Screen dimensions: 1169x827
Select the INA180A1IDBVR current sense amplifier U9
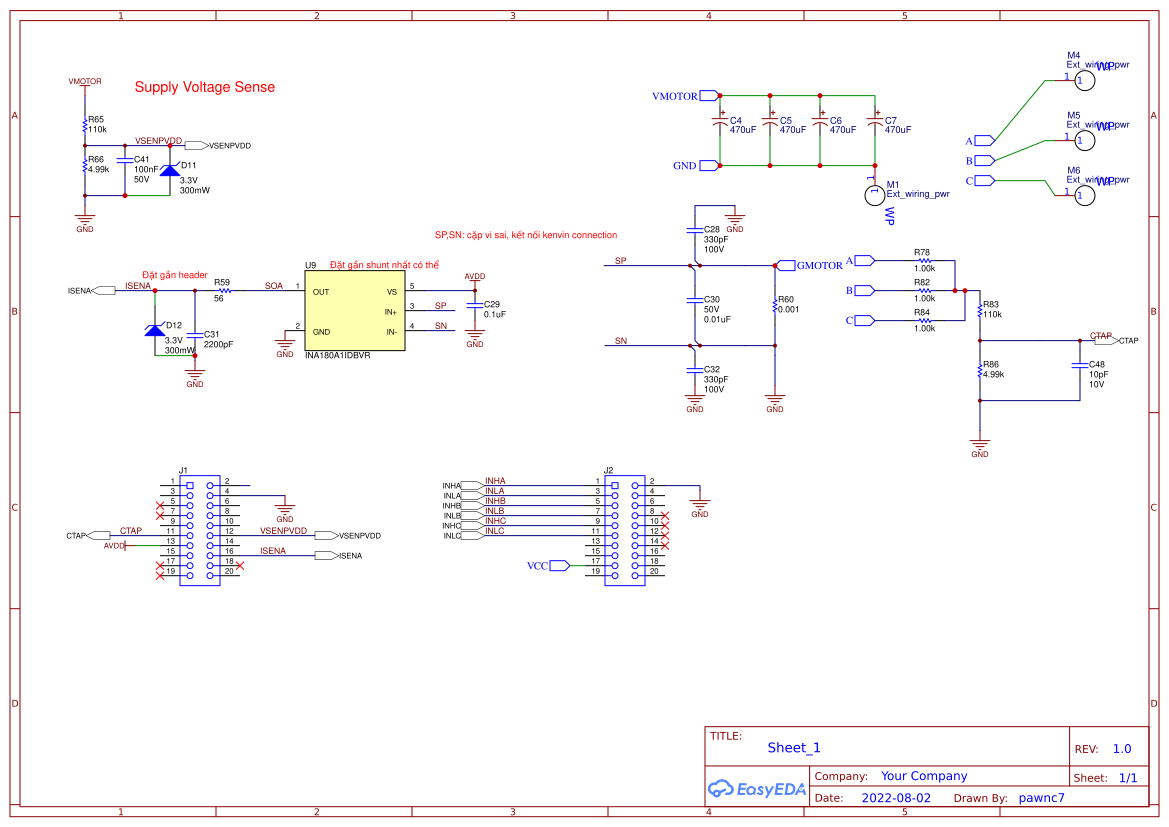point(354,310)
